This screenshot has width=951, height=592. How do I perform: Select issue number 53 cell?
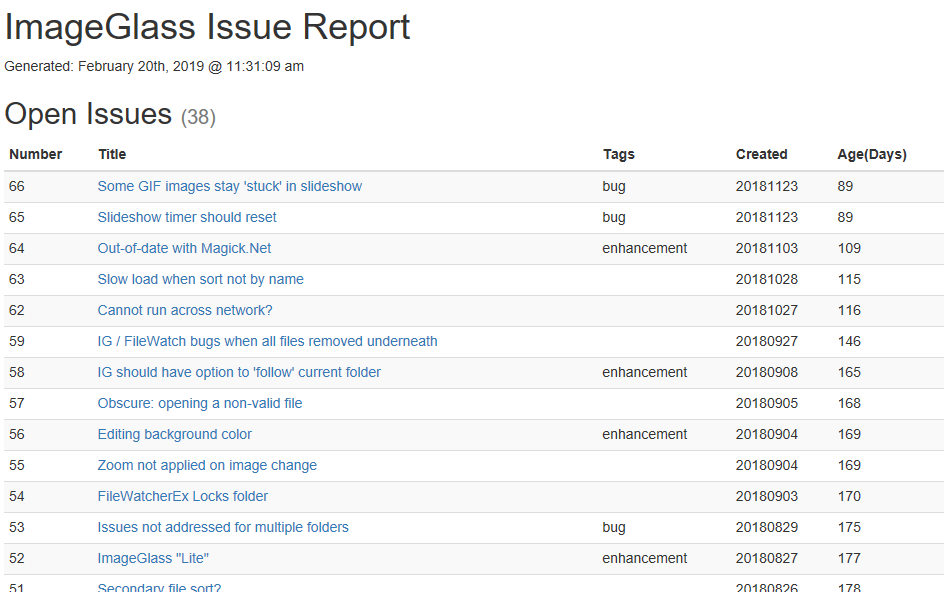coord(17,527)
